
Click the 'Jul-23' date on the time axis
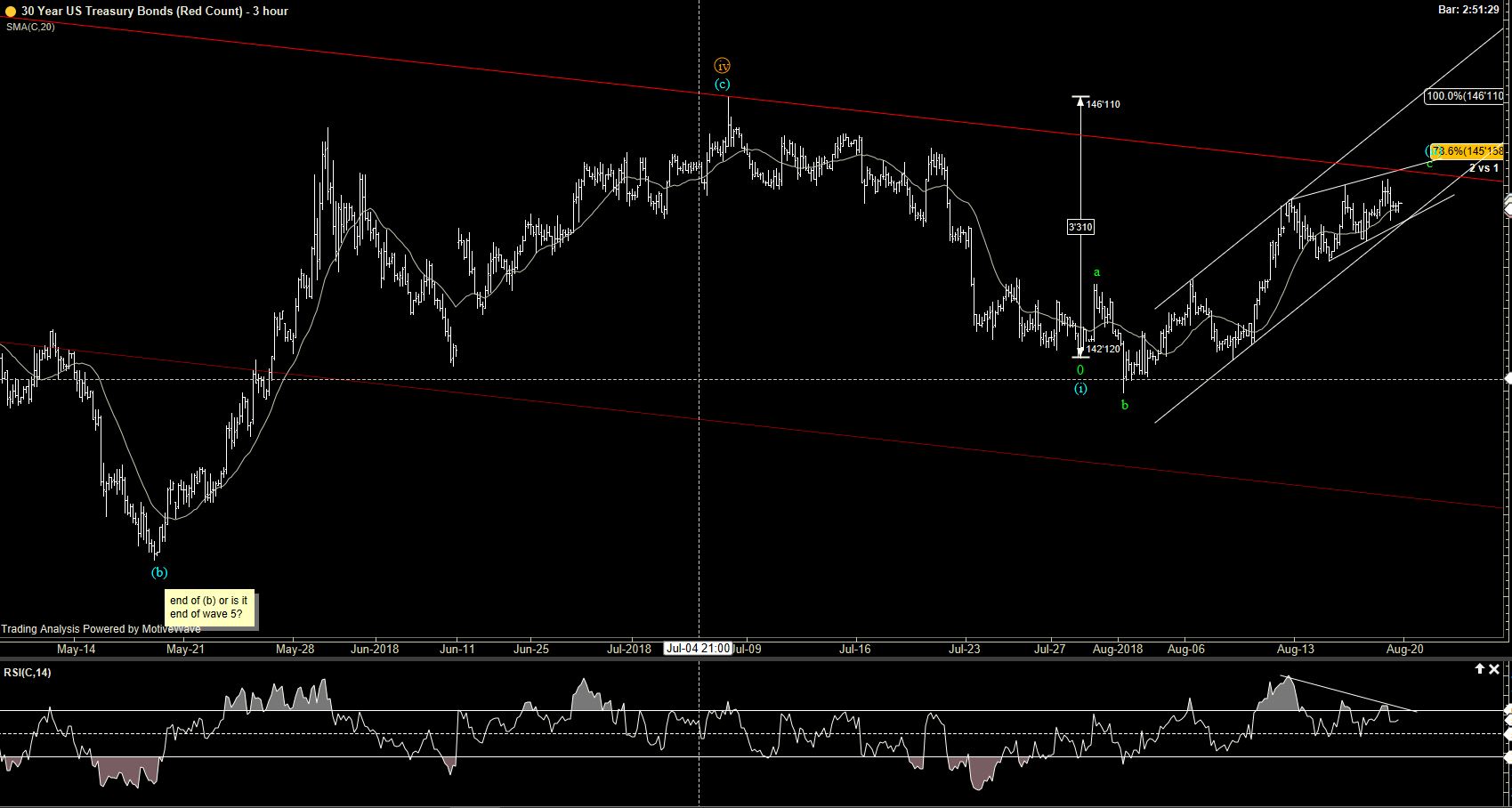(964, 649)
